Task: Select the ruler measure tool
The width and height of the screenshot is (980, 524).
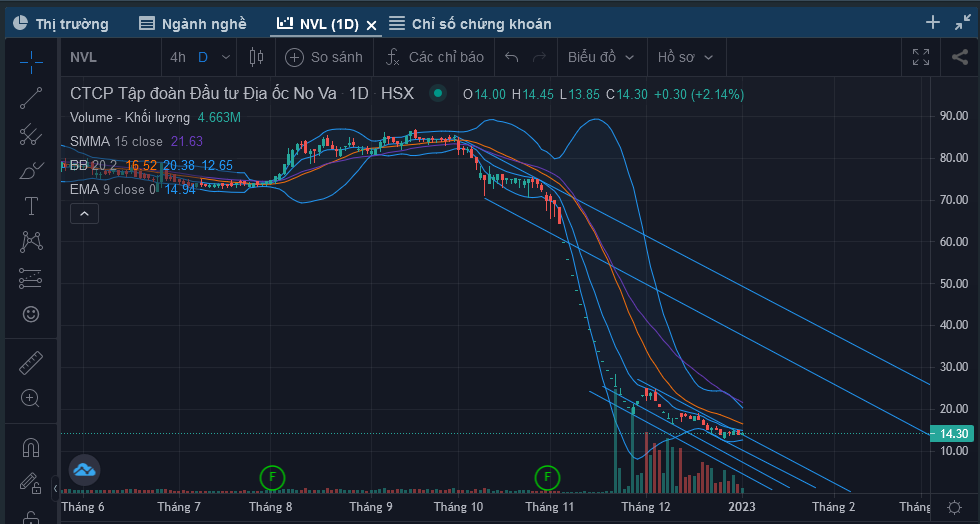Action: coord(31,363)
